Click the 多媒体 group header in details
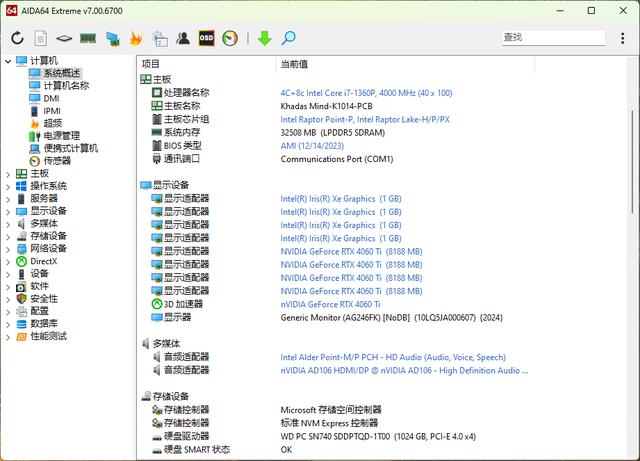 pyautogui.click(x=166, y=344)
